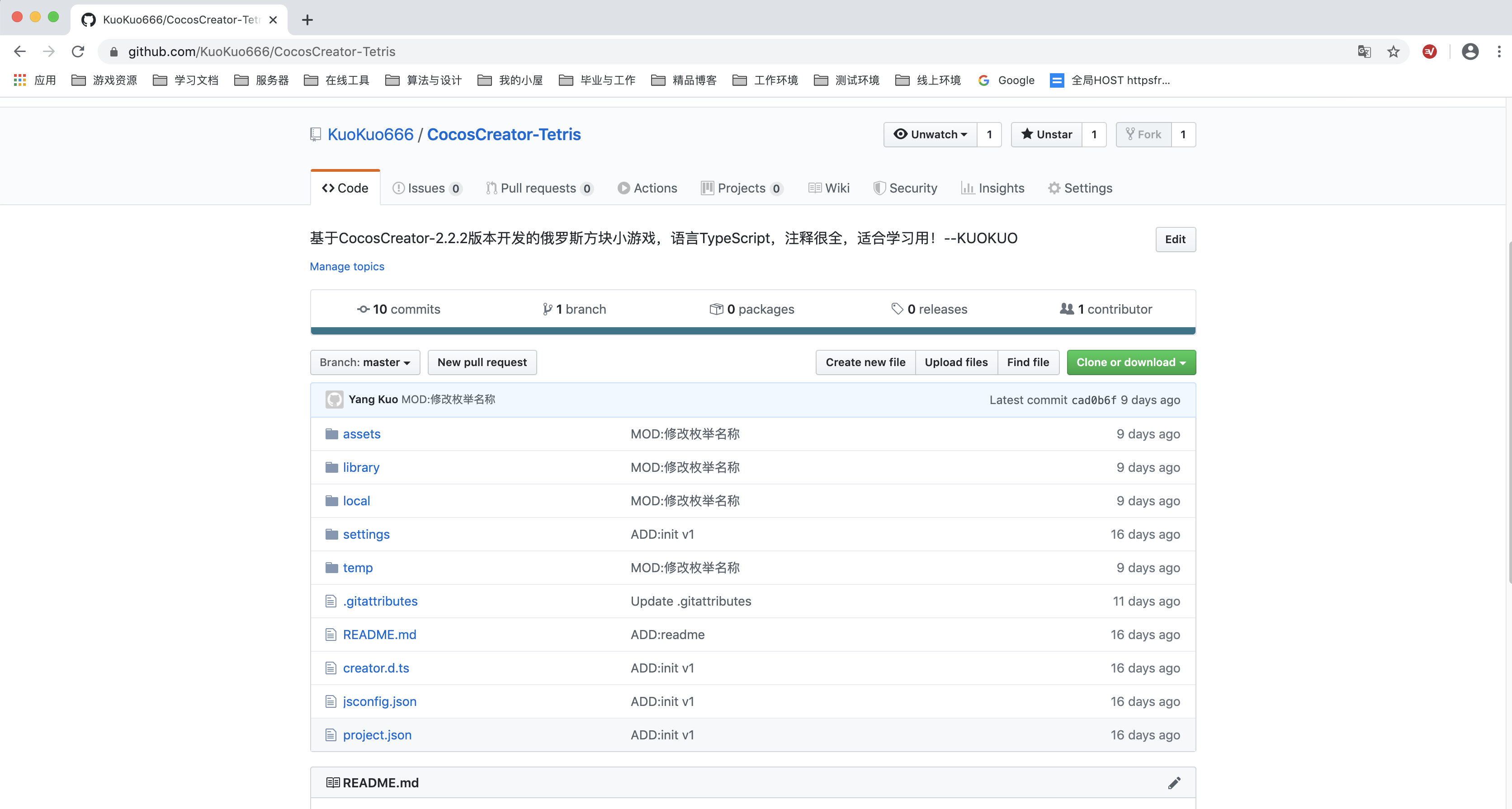
Task: Click the Fork button
Action: [1143, 134]
